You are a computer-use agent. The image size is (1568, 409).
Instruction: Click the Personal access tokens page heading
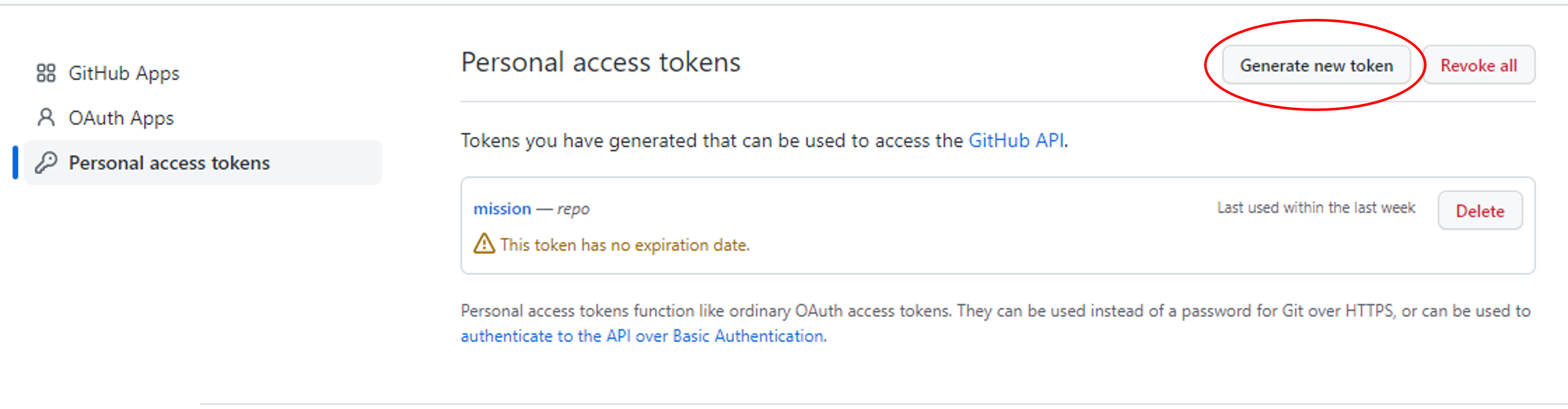pyautogui.click(x=600, y=62)
